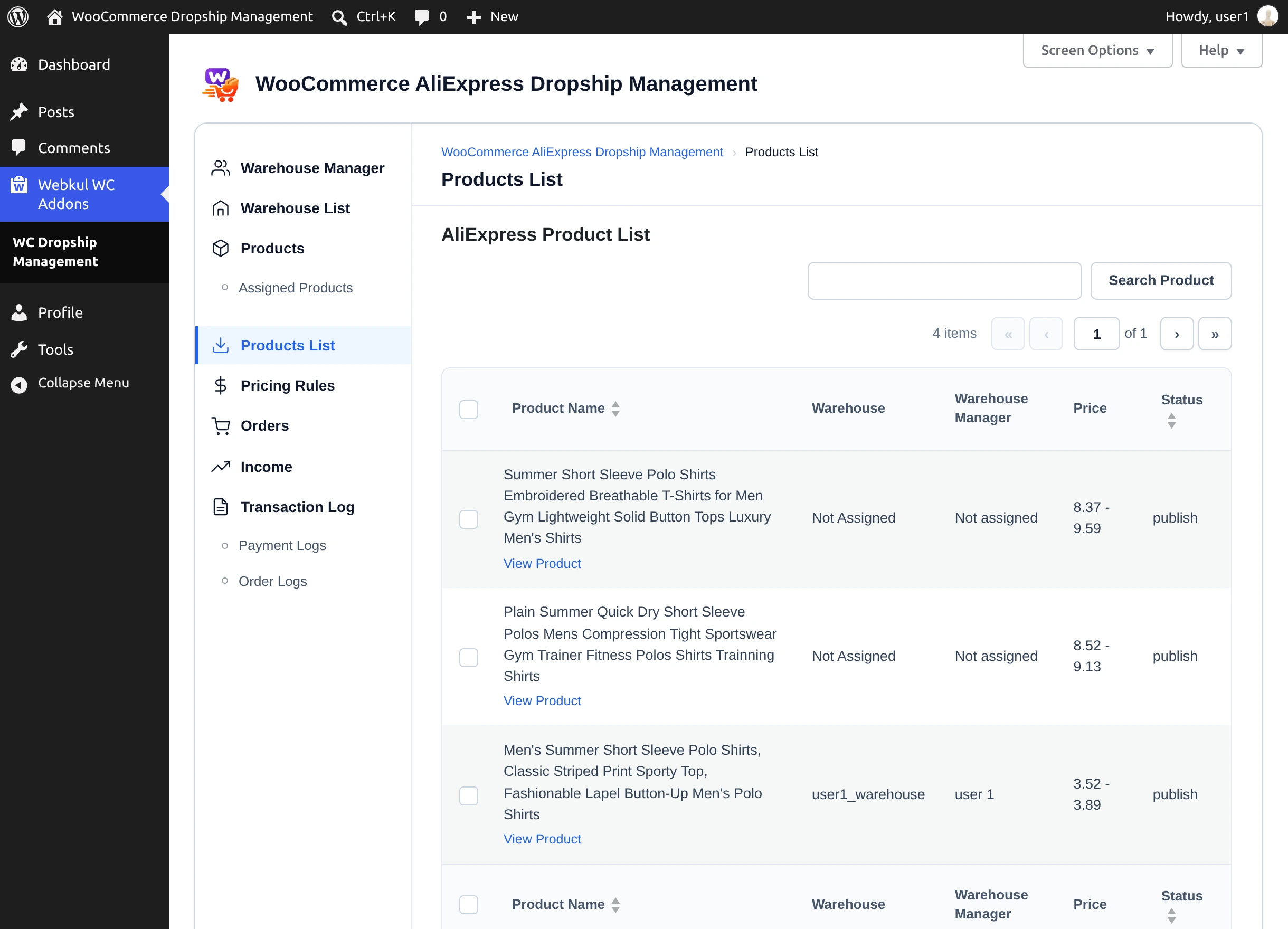Click the Warehouse List menu label
Image resolution: width=1288 pixels, height=929 pixels.
[295, 208]
